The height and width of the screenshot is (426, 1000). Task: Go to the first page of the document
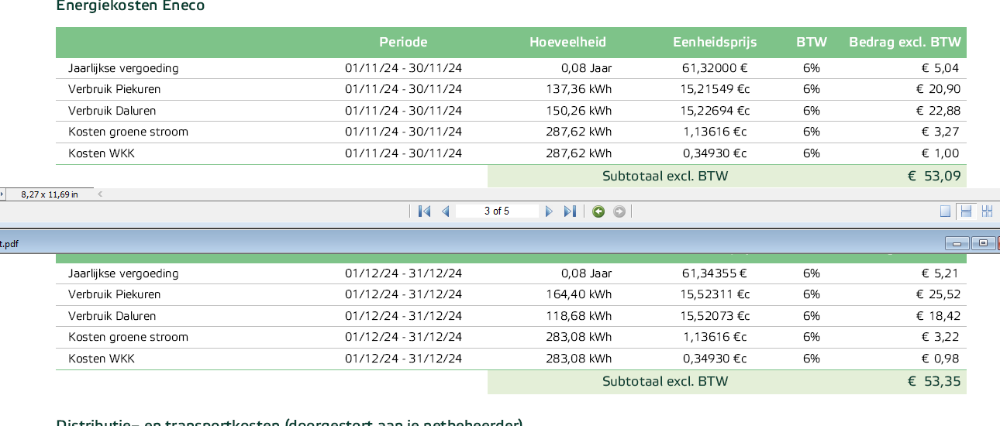[424, 211]
